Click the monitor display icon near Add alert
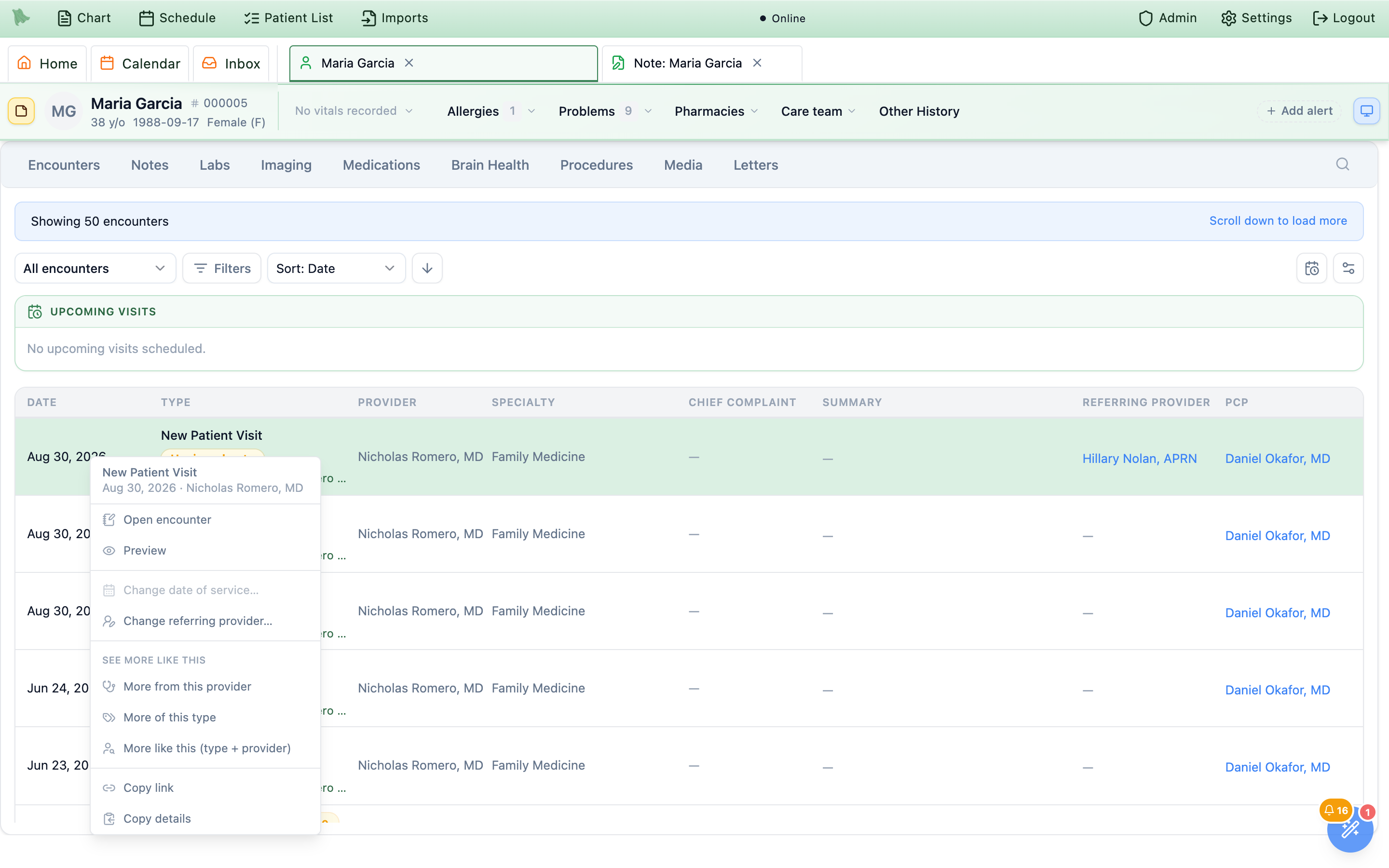This screenshot has height=868, width=1389. click(x=1367, y=111)
